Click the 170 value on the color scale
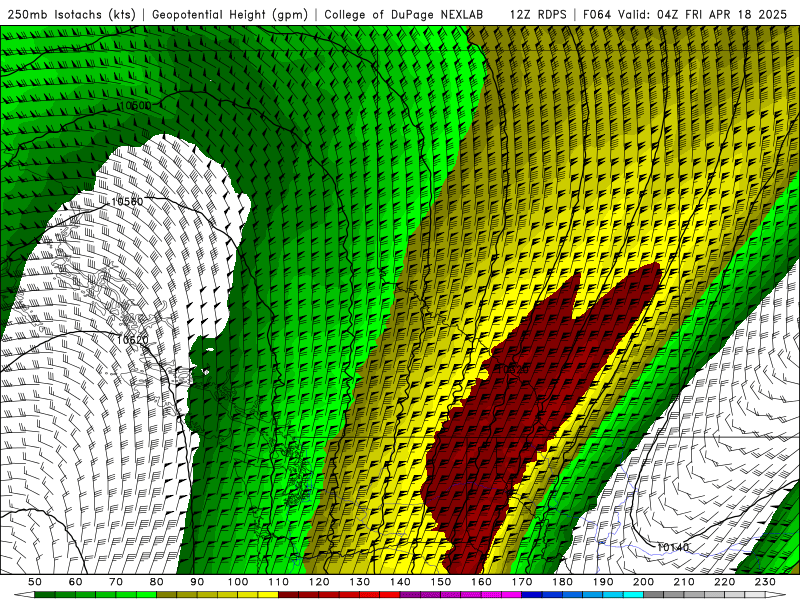This screenshot has width=800, height=600. (522, 582)
